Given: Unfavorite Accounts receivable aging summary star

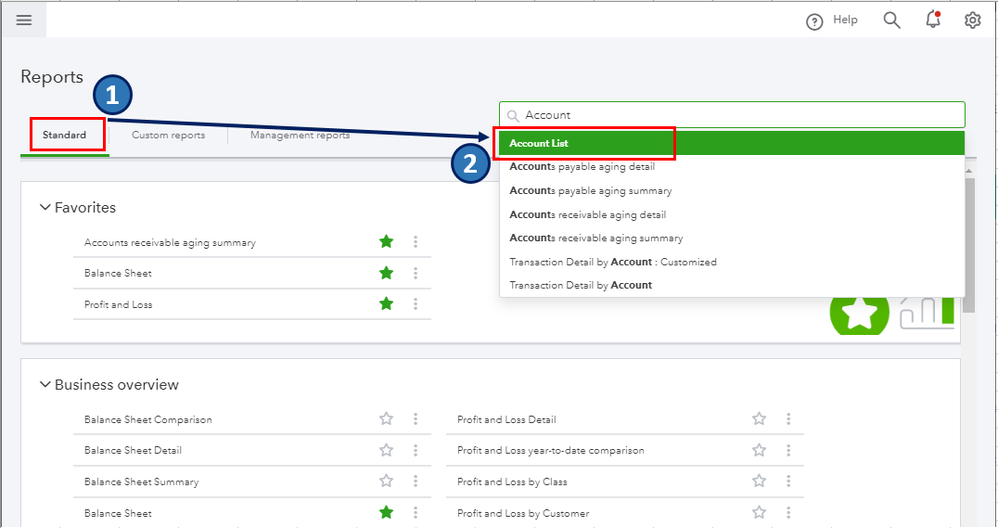Looking at the screenshot, I should click(386, 242).
